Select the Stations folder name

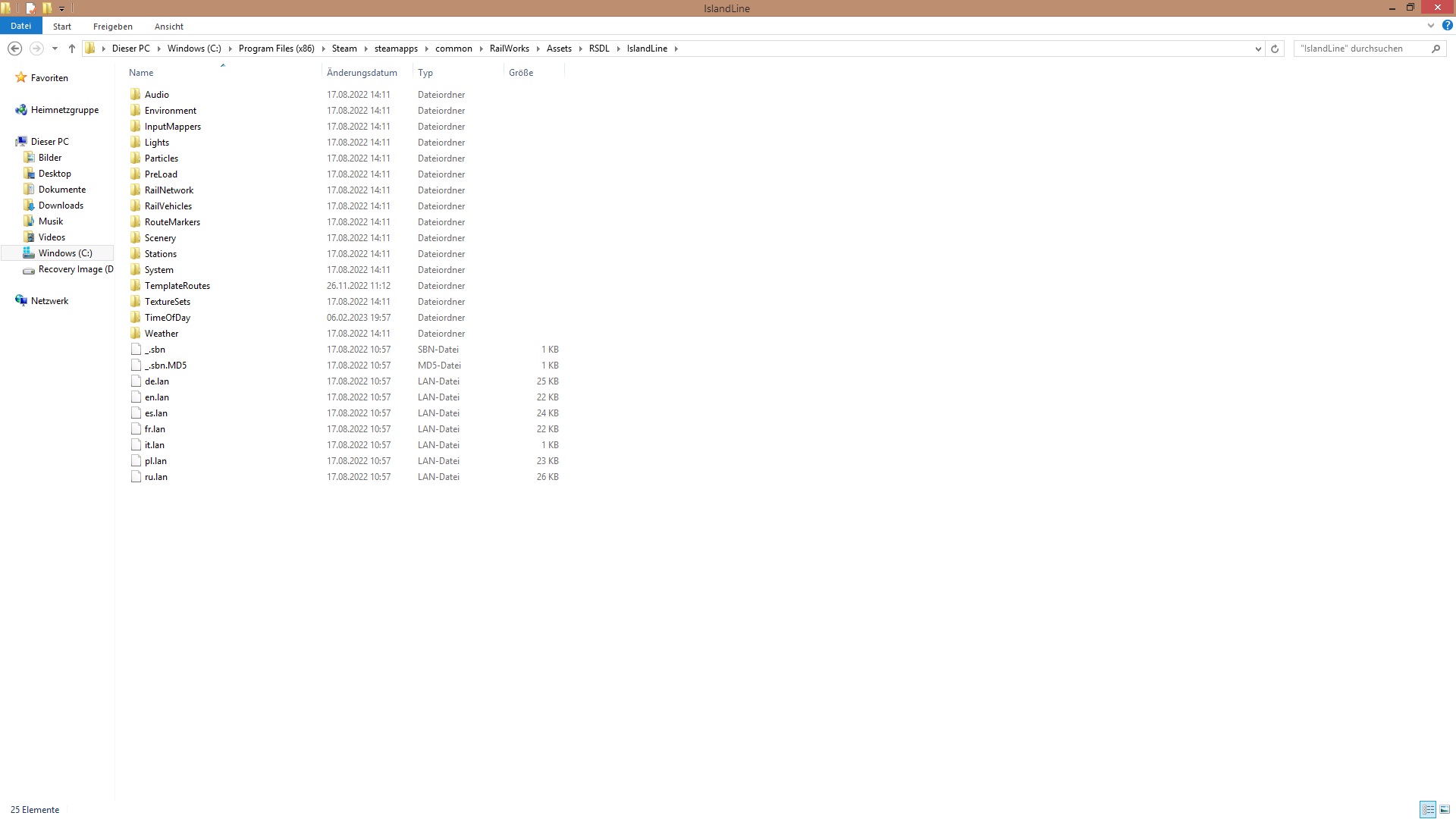tap(161, 253)
